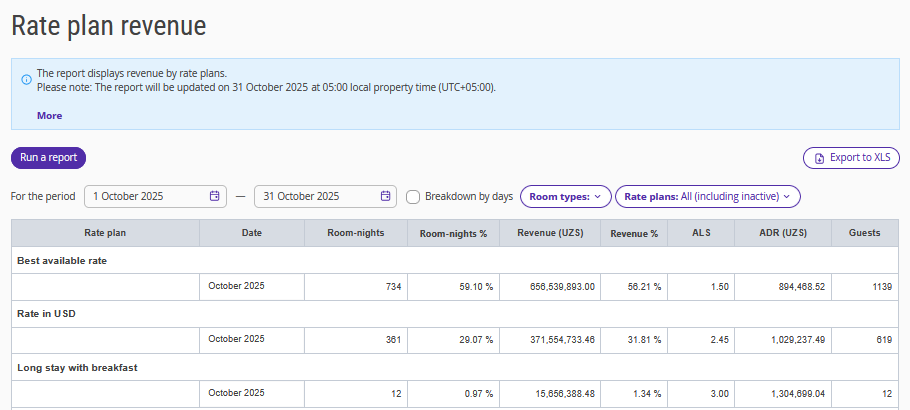Click the info icon in the blue notice
910x410 pixels.
coord(26,80)
